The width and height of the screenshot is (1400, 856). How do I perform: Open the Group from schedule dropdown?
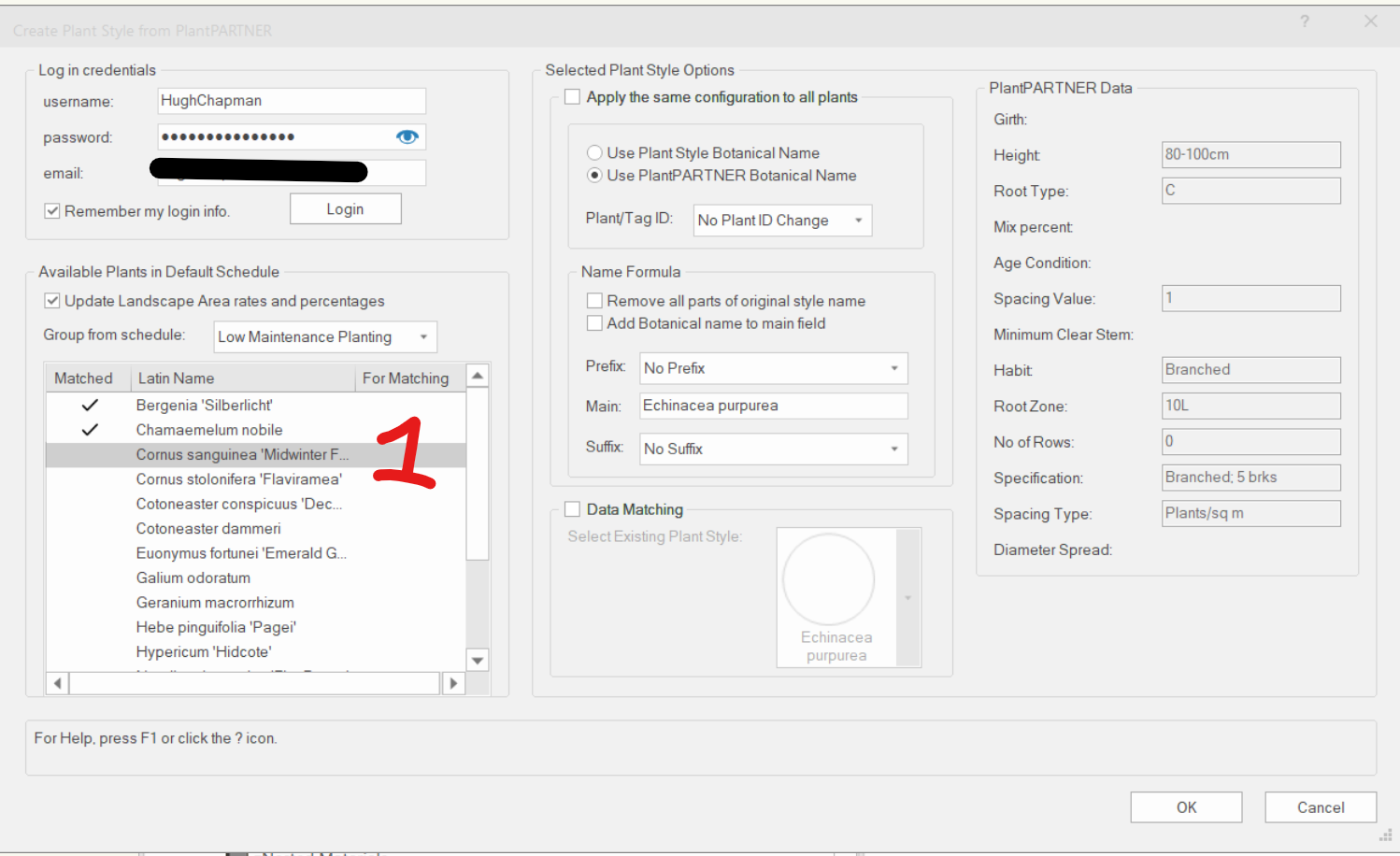point(325,337)
